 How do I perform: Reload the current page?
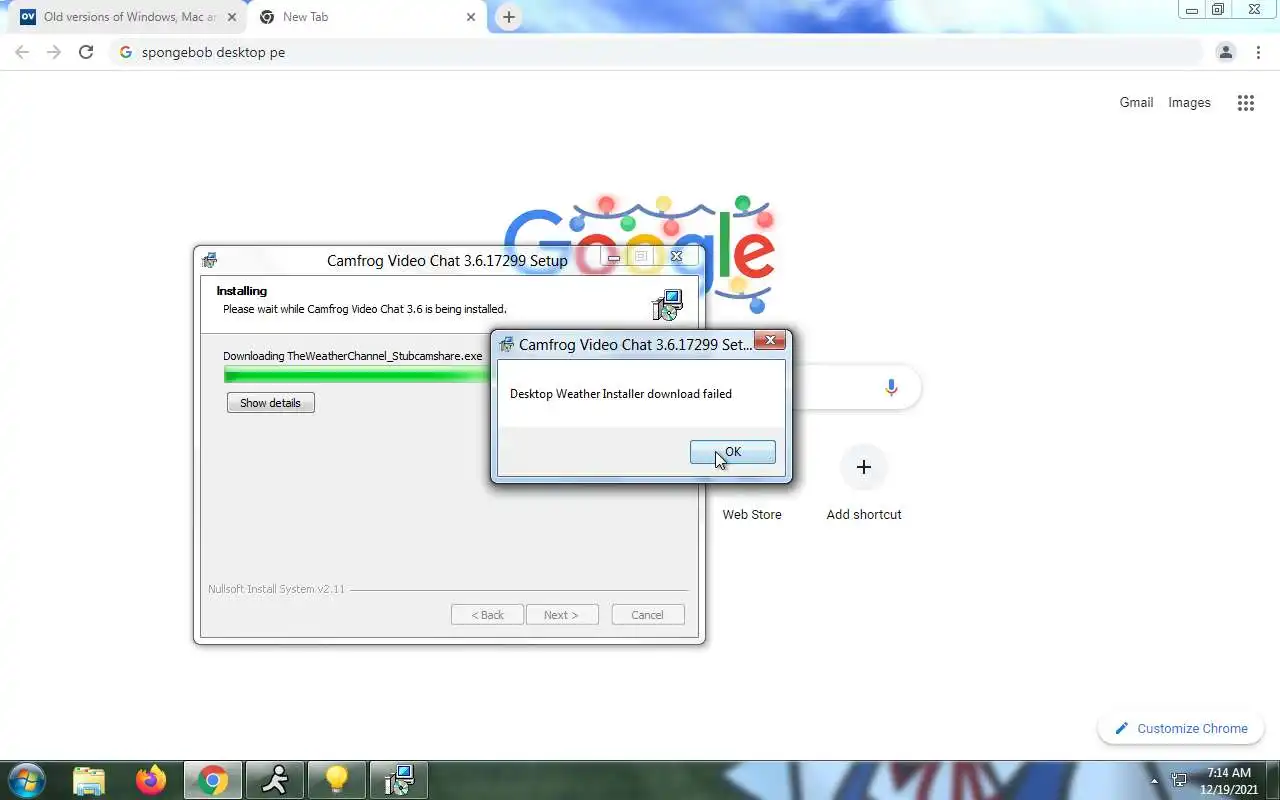[86, 52]
